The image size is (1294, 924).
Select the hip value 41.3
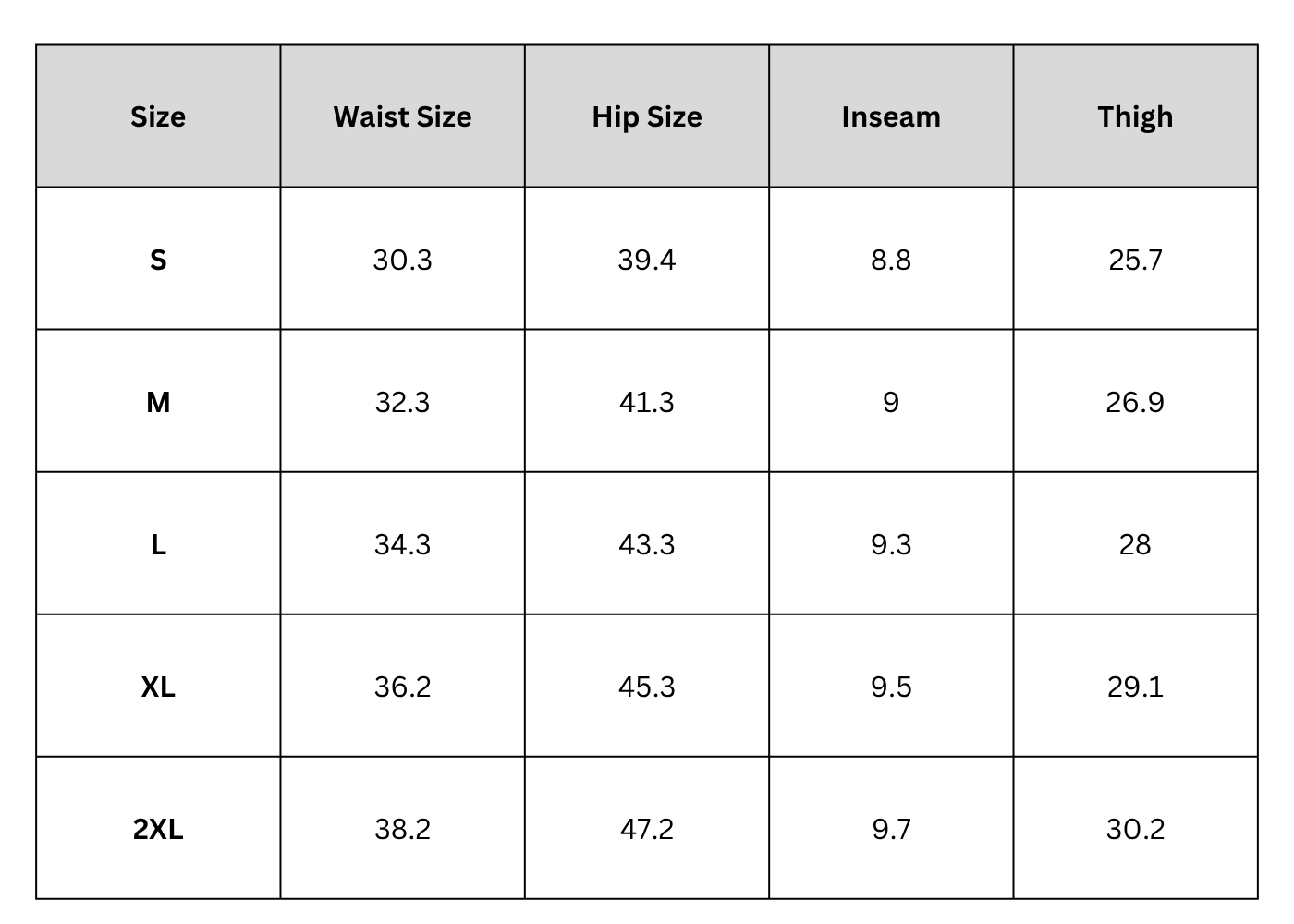point(647,402)
